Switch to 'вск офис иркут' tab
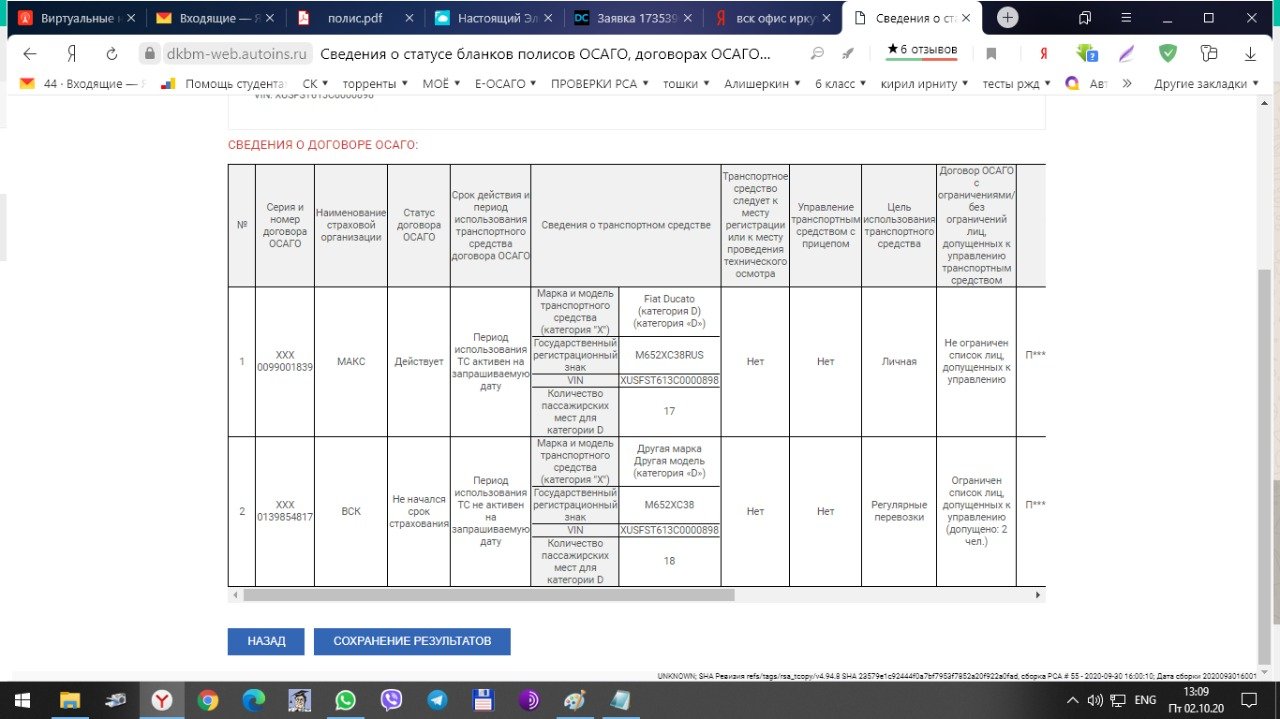Screen dimensions: 1280x719 (x=772, y=18)
